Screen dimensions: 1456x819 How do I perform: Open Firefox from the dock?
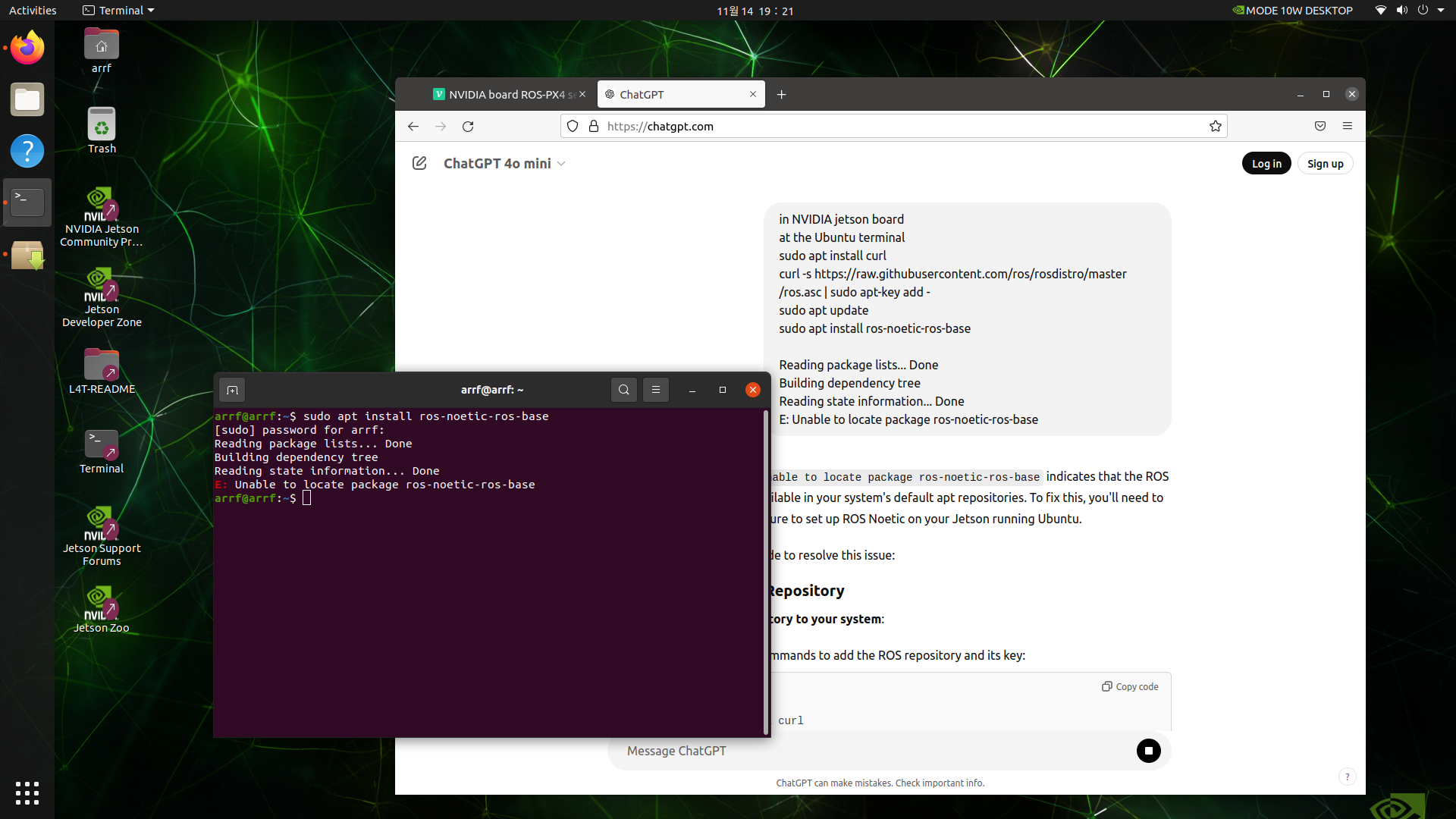[x=27, y=48]
